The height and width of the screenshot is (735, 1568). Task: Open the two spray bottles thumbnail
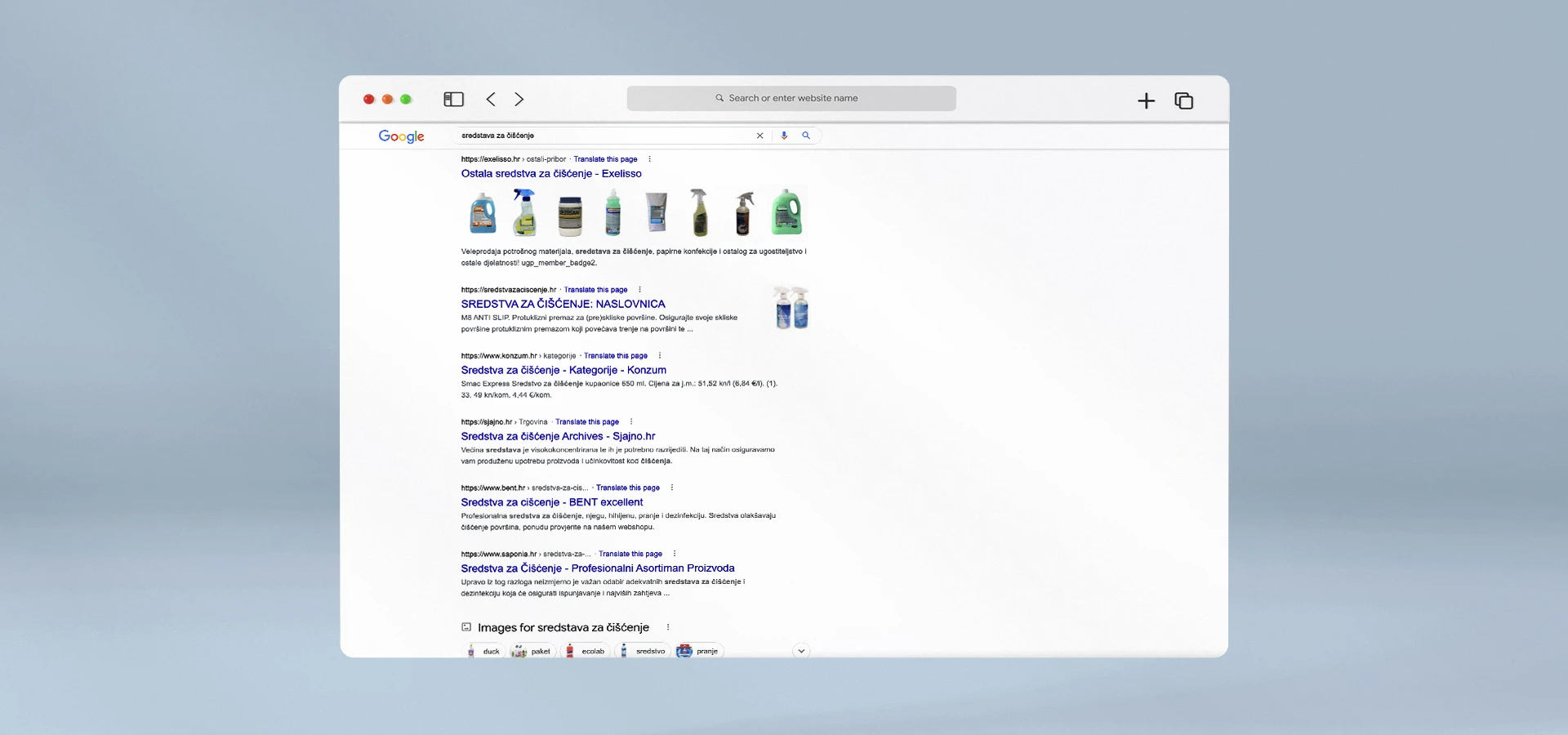pyautogui.click(x=791, y=308)
